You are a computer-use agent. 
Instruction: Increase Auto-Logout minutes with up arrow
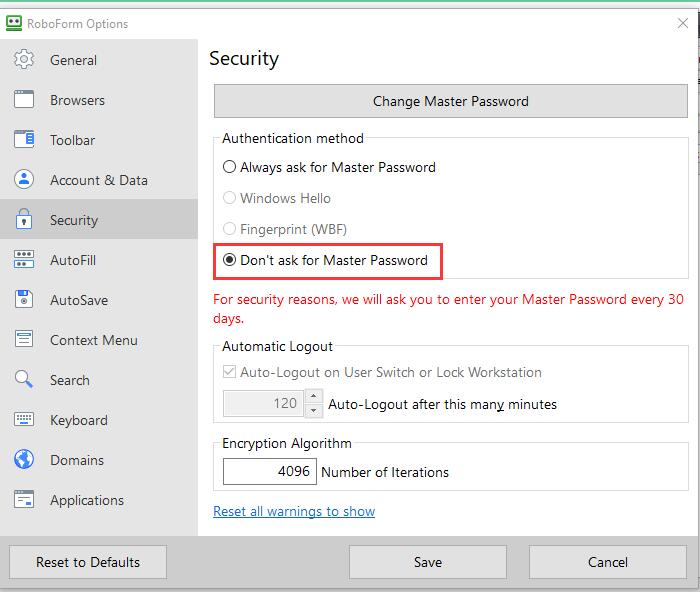(x=313, y=397)
